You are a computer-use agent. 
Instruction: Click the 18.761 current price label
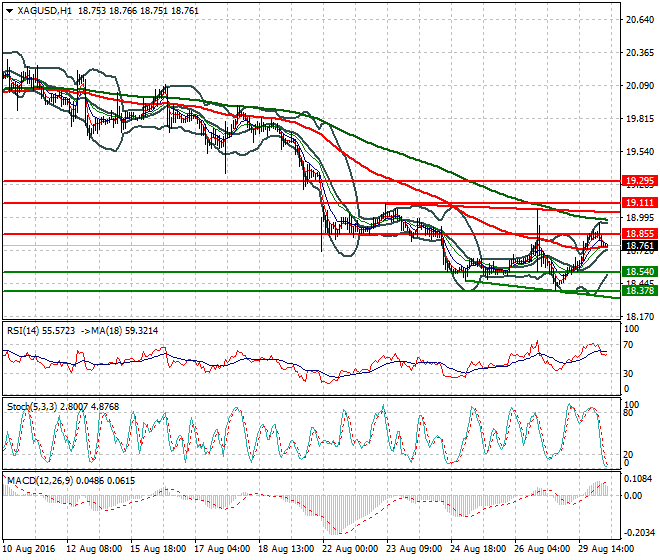tap(640, 246)
